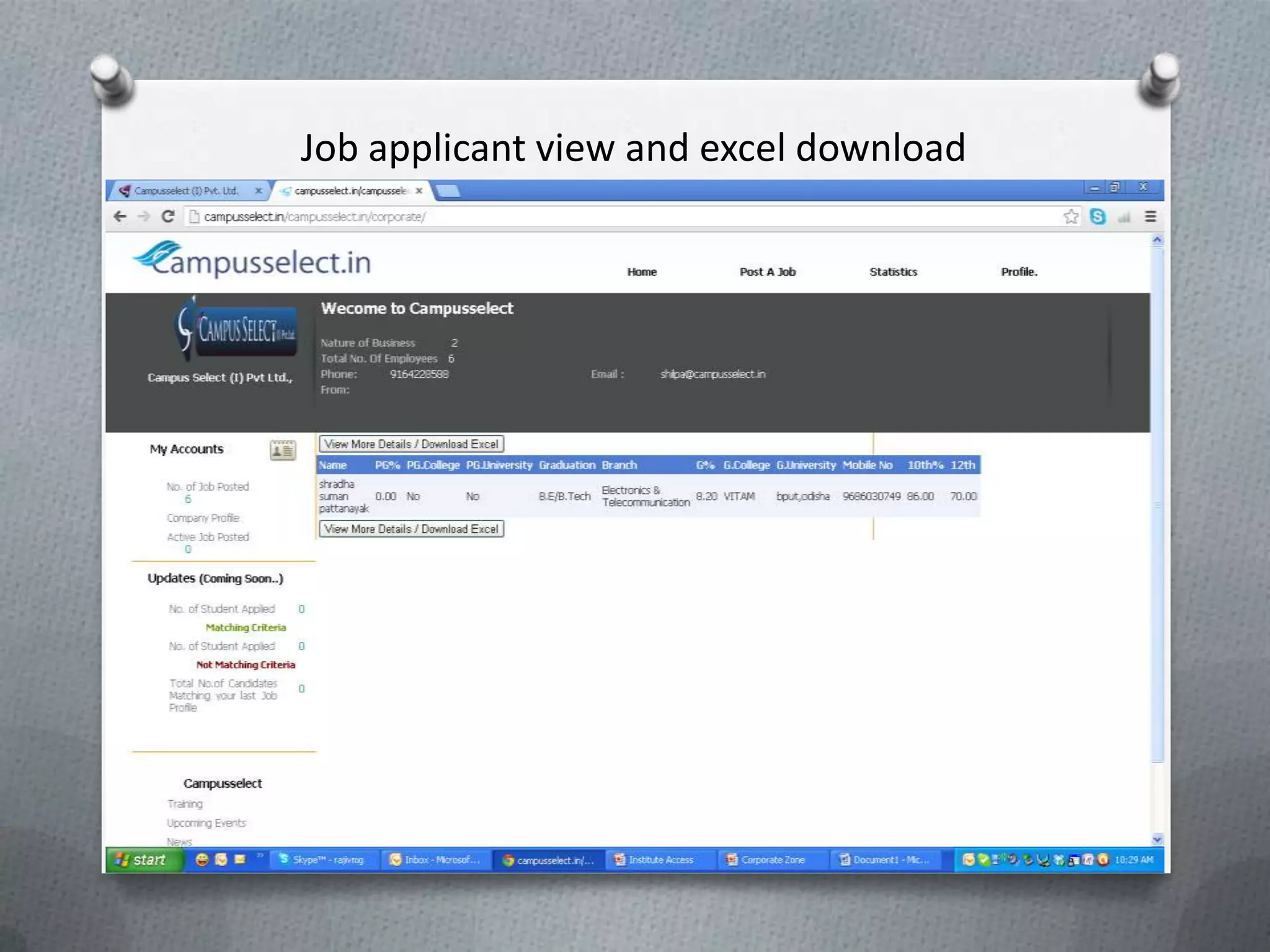Click the top View More Details / Download Excel button

(x=411, y=444)
